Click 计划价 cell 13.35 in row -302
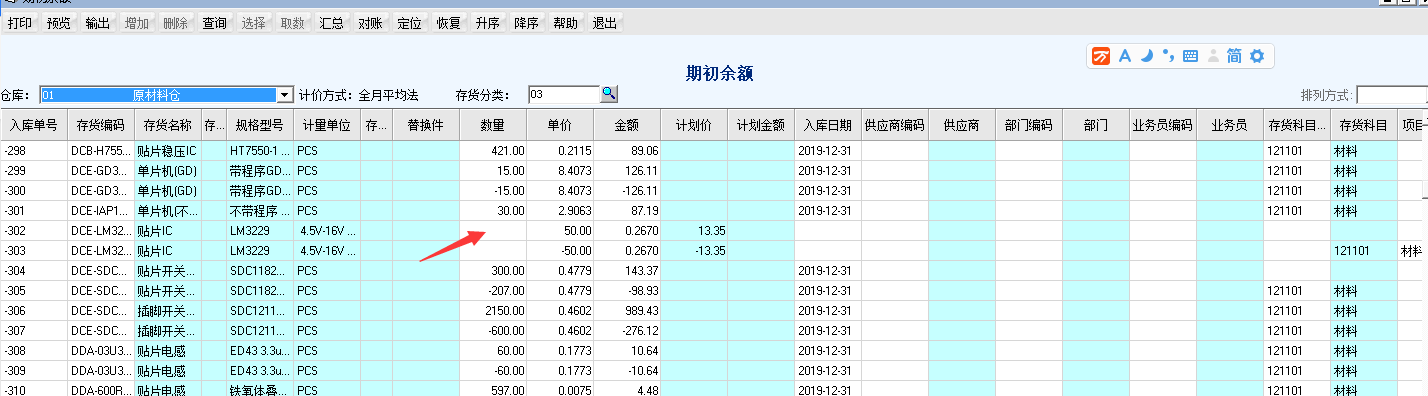This screenshot has width=1428, height=396. pos(694,230)
